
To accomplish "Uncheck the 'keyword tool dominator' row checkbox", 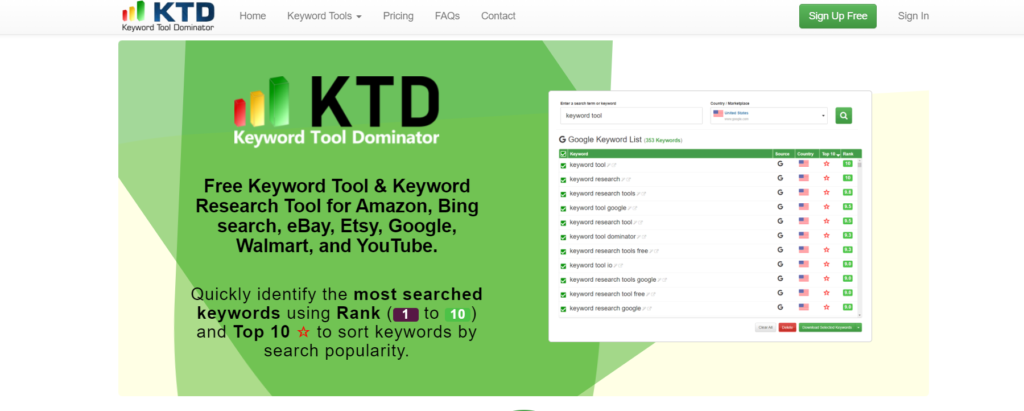I will point(564,237).
